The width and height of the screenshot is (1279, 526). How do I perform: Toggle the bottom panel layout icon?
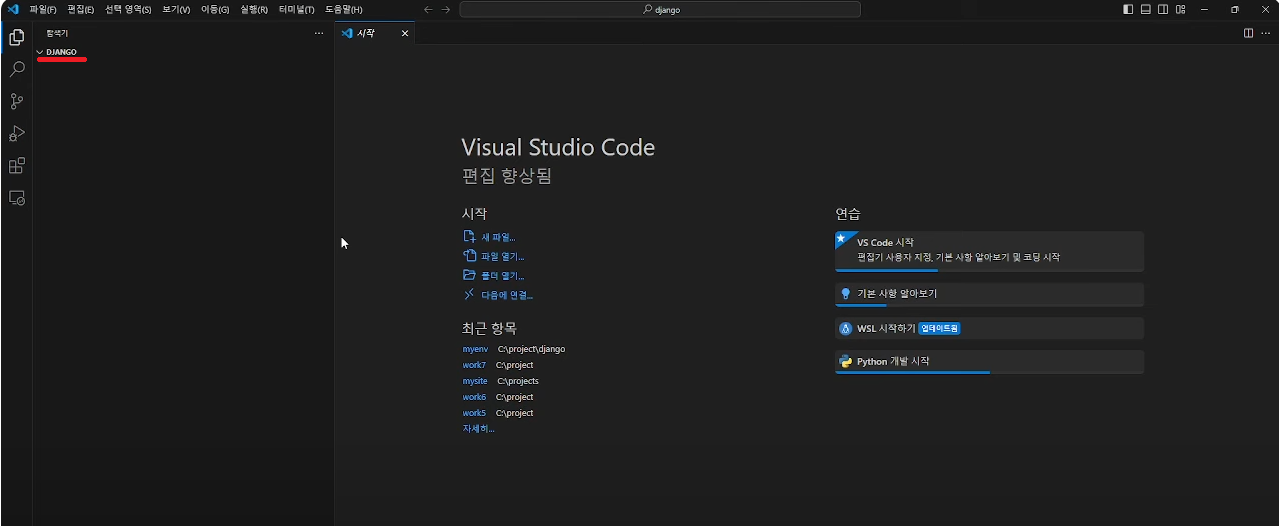[1145, 9]
